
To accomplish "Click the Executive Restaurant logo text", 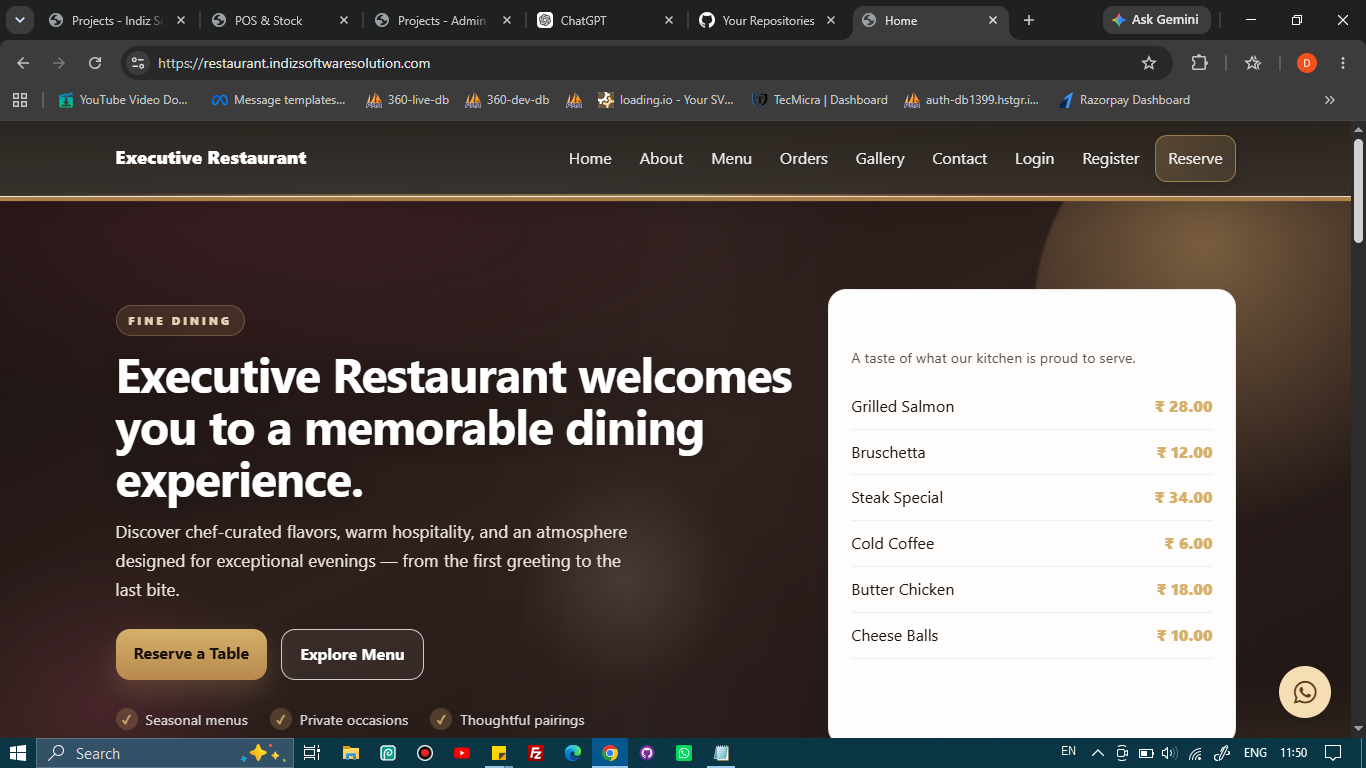I will click(211, 158).
